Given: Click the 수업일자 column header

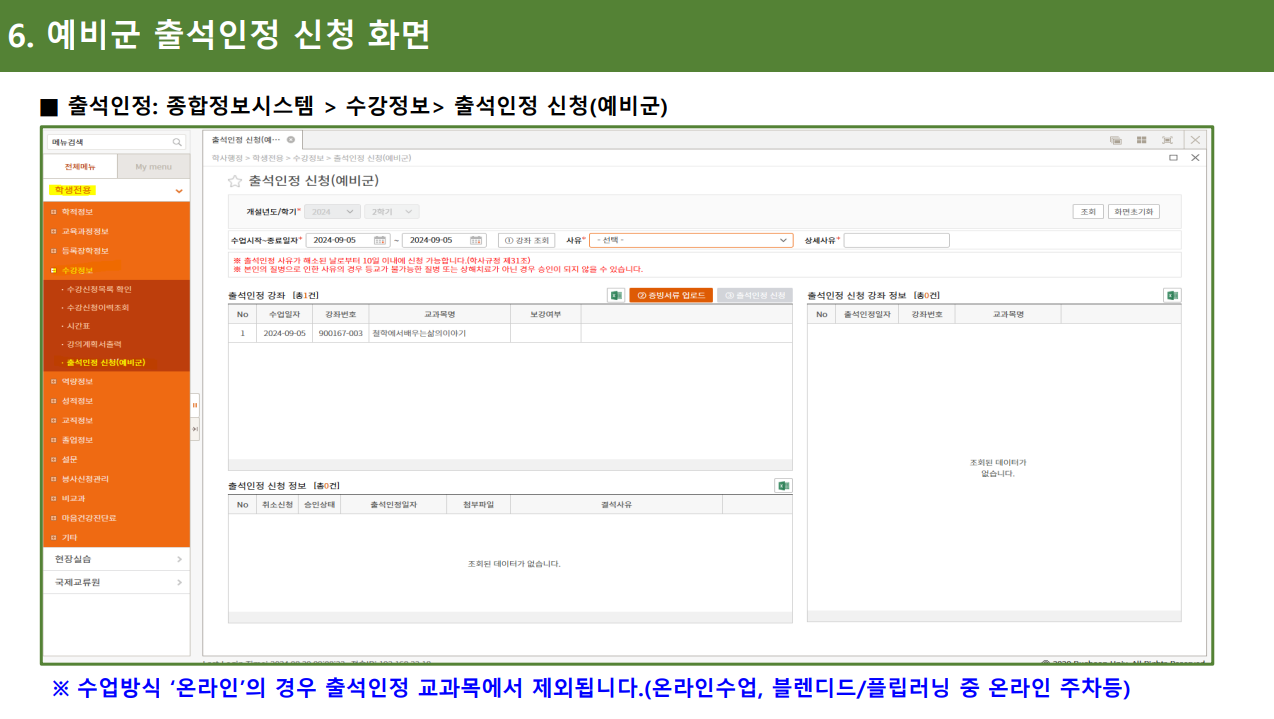Looking at the screenshot, I should 284,314.
